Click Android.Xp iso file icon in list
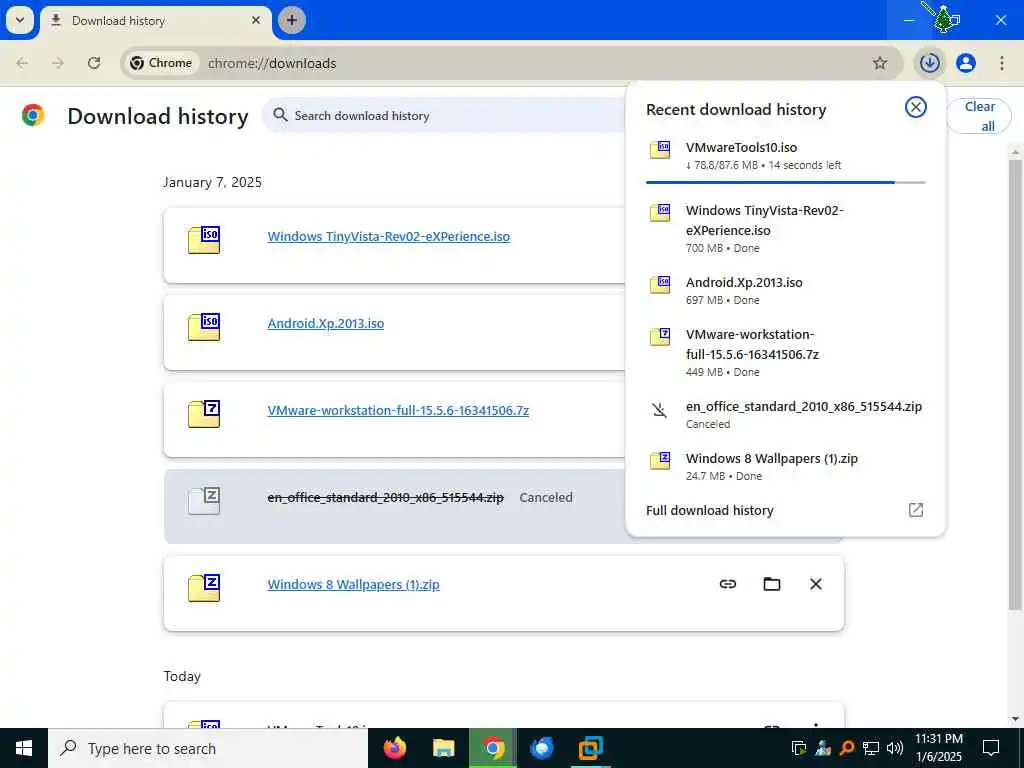1024x768 pixels. tap(204, 327)
